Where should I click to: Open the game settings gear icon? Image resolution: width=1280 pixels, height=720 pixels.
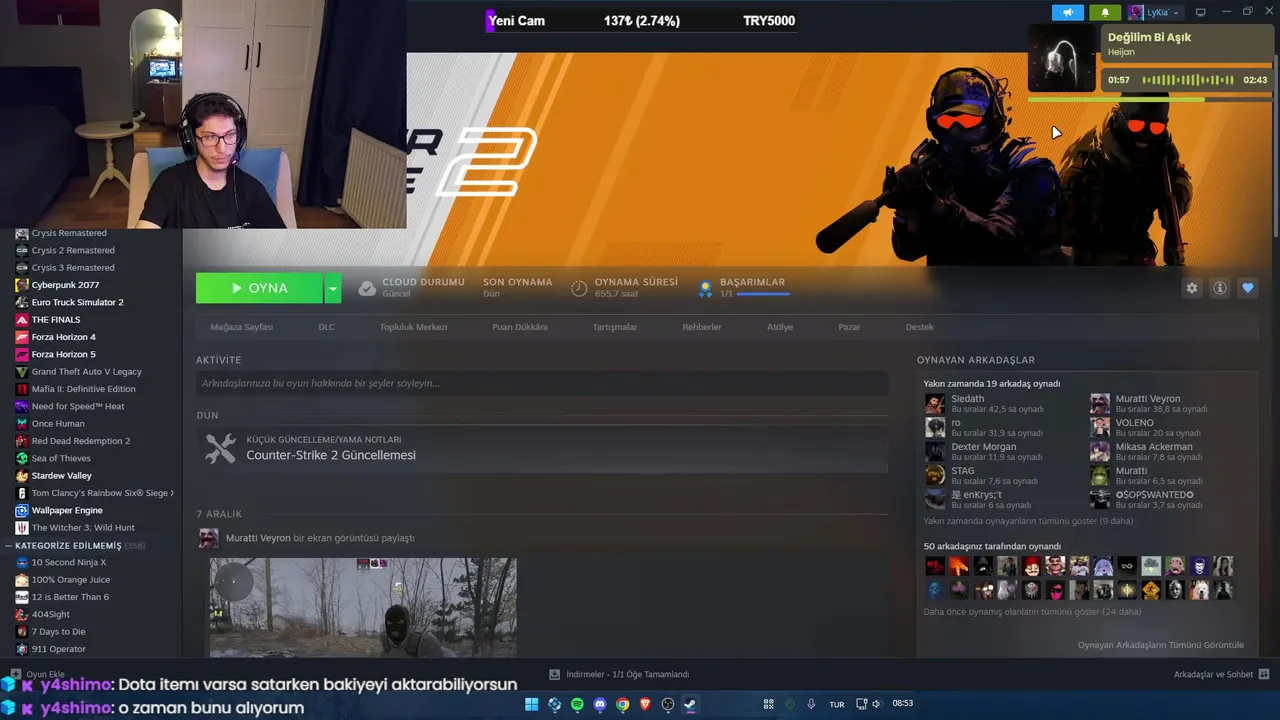(1192, 288)
